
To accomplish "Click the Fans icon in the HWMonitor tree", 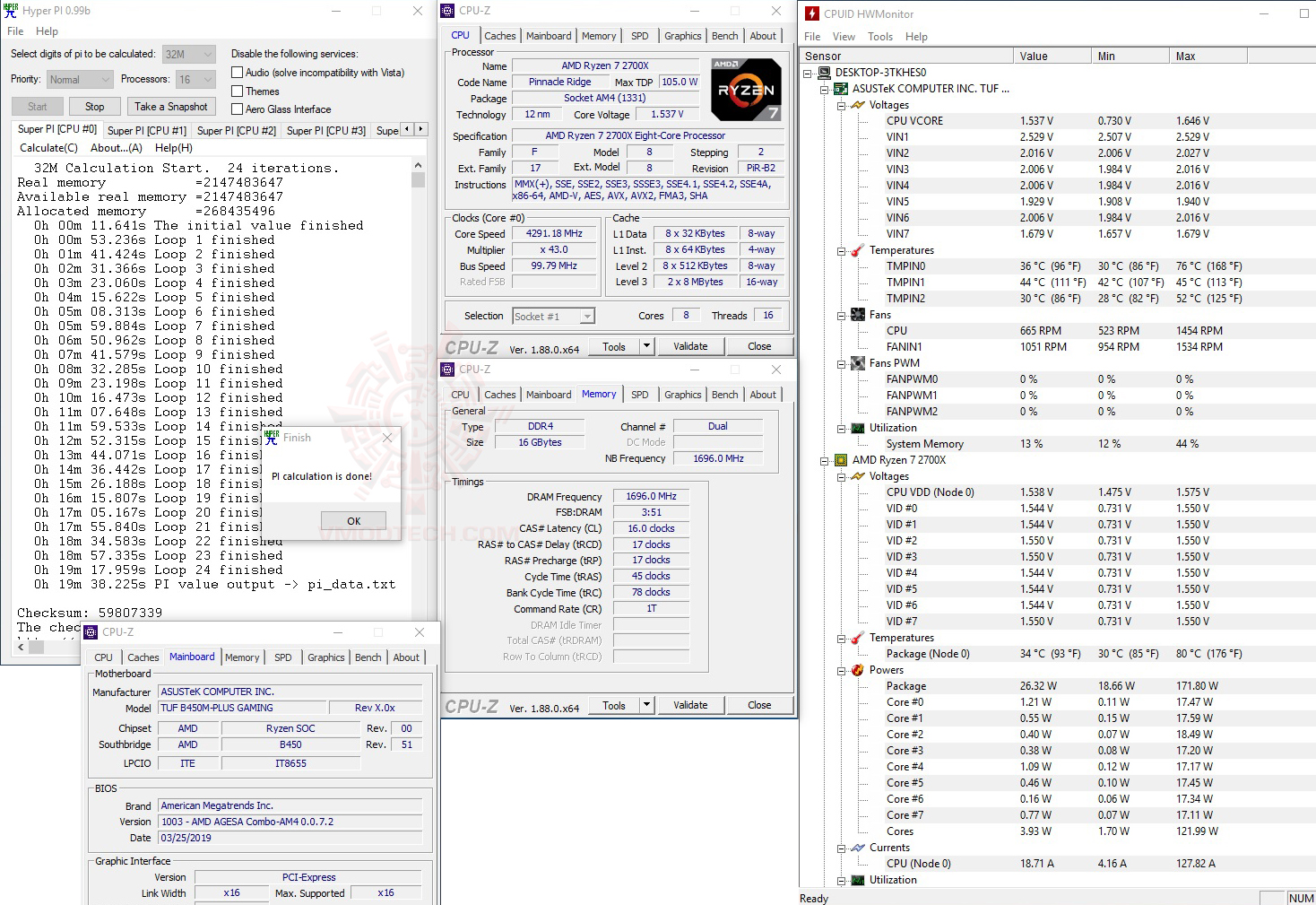I will (858, 315).
